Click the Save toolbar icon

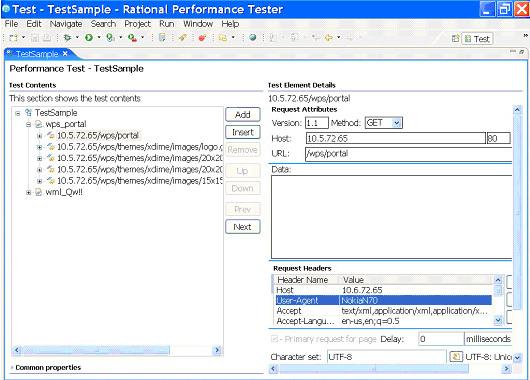click(34, 38)
